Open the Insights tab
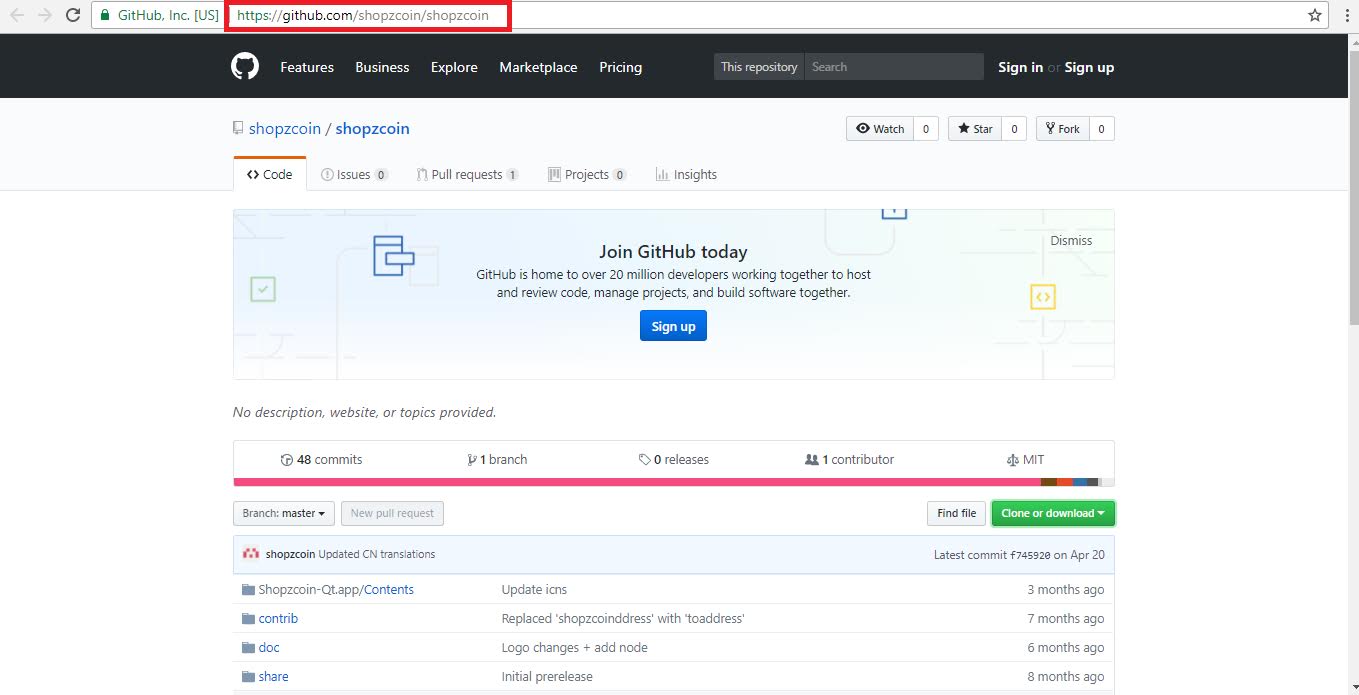Screen dimensions: 1359x695 (x=686, y=174)
